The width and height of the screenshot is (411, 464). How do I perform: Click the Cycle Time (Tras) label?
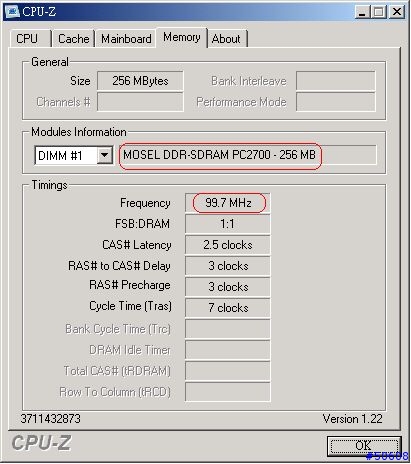130,306
